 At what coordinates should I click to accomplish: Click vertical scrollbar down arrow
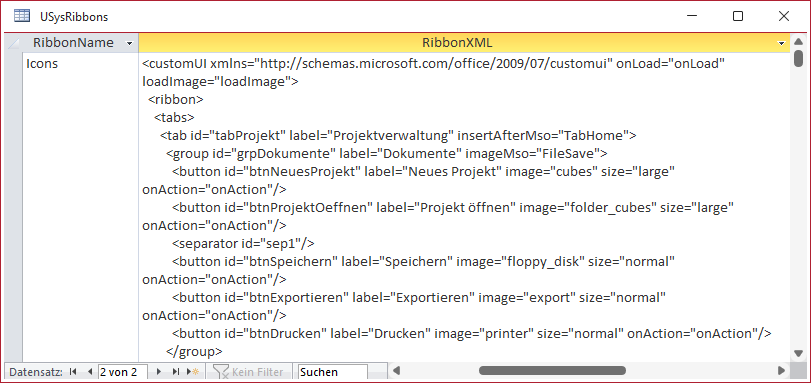tap(799, 353)
